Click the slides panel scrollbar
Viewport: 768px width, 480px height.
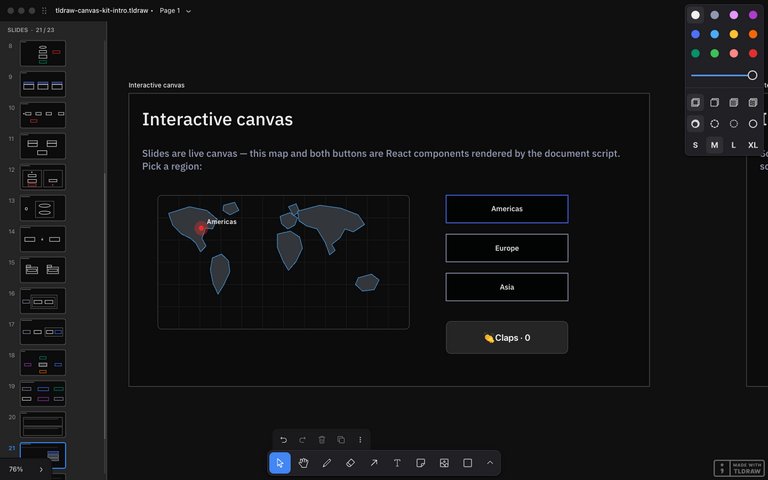pyautogui.click(x=104, y=306)
